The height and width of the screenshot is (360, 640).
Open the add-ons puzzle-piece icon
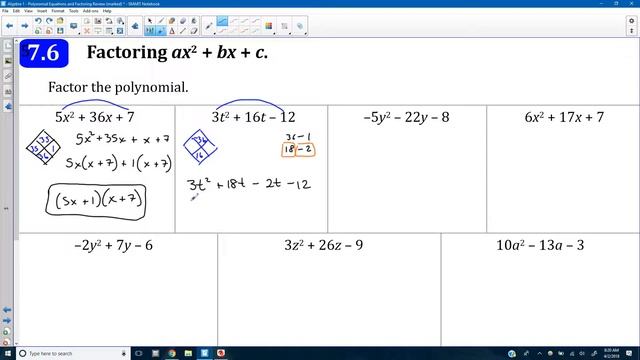coord(135,26)
